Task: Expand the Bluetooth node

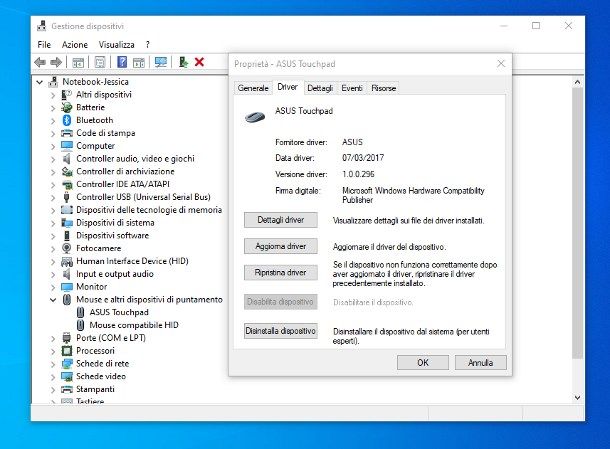Action: [x=53, y=121]
